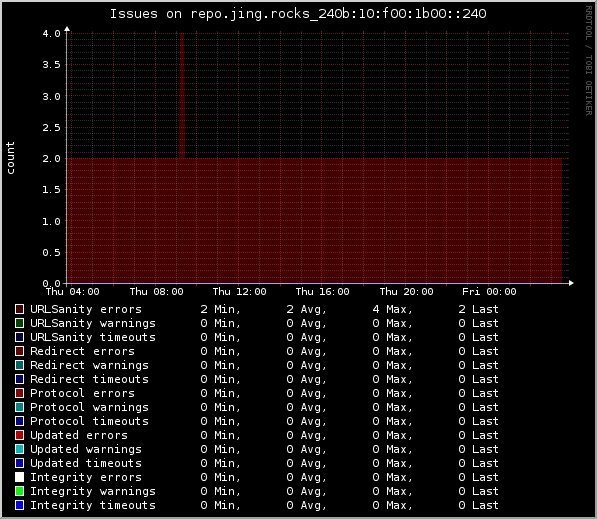597x519 pixels.
Task: Click the Updated errors red swatch
Action: coord(19,435)
